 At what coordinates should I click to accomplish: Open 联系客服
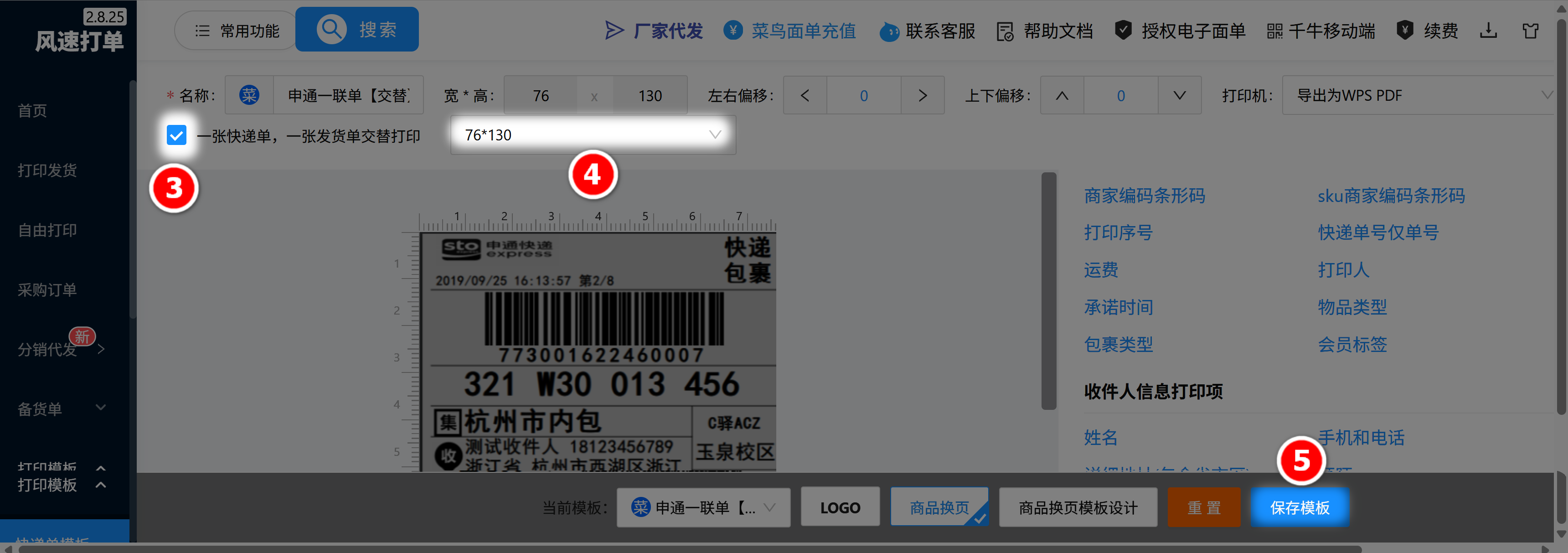coord(940,31)
